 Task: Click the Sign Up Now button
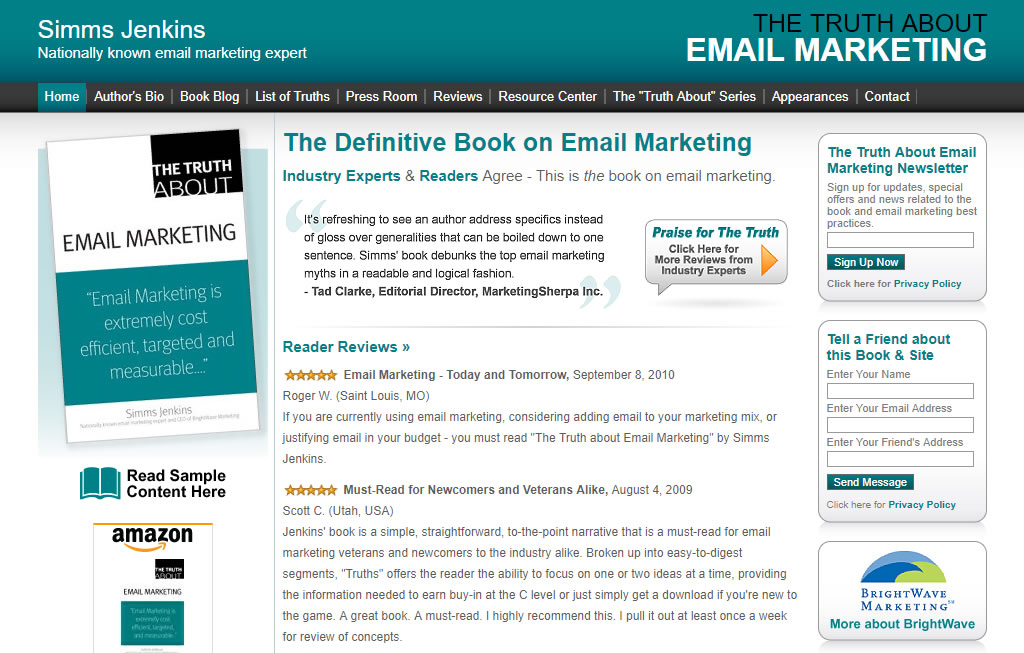[x=866, y=262]
